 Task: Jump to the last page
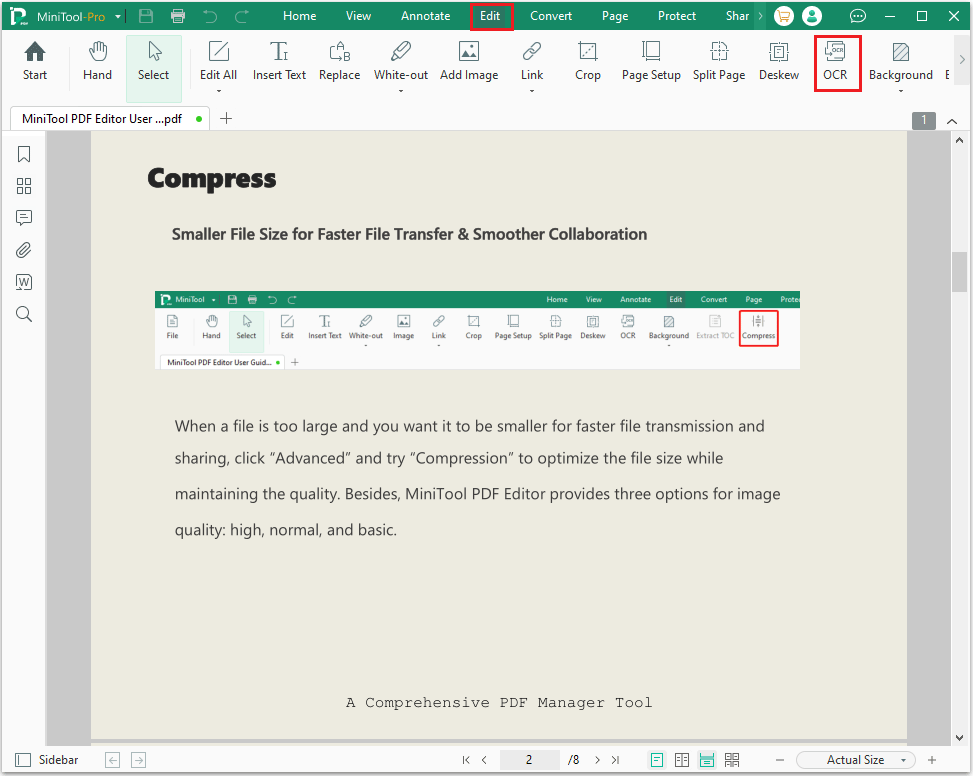tap(615, 760)
